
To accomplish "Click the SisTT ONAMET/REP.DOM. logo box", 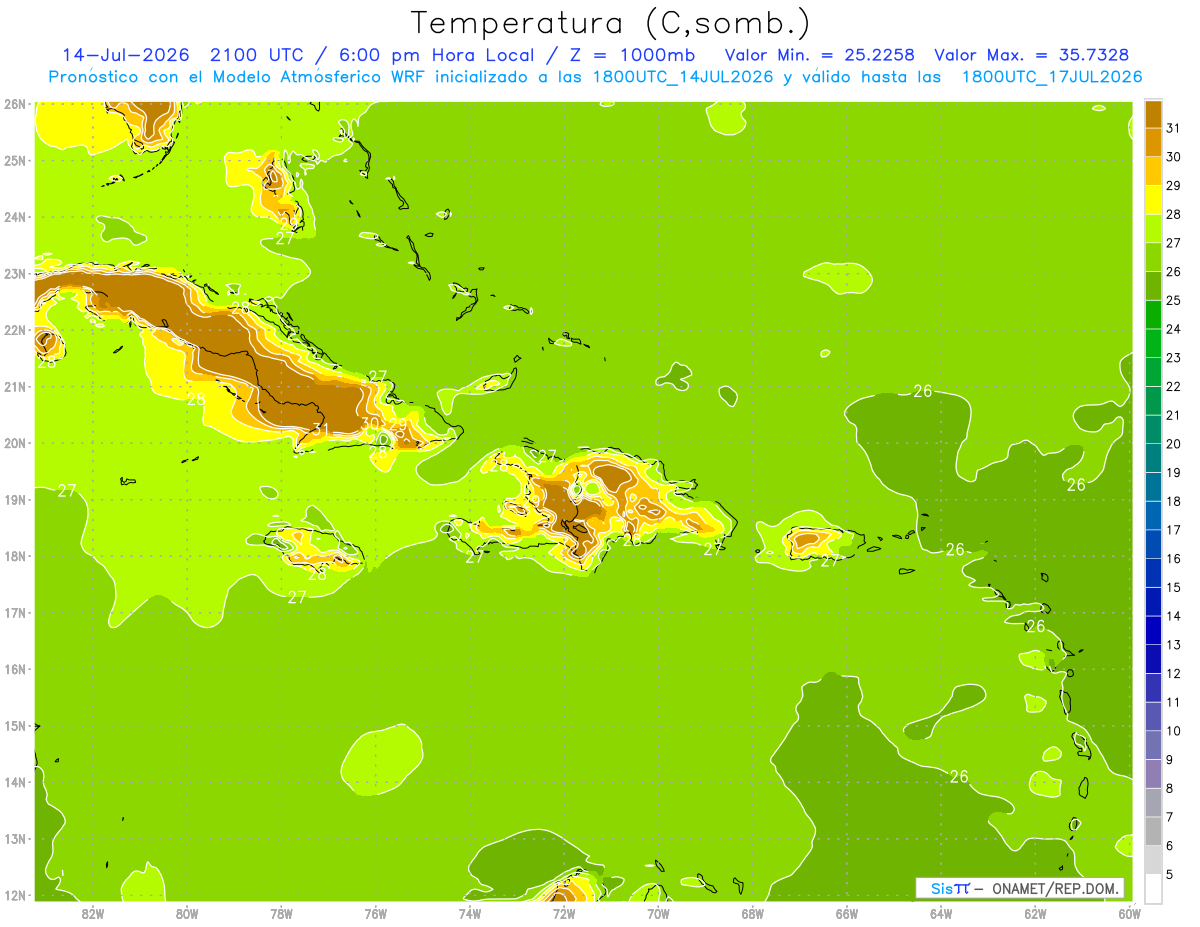I will pyautogui.click(x=1019, y=888).
